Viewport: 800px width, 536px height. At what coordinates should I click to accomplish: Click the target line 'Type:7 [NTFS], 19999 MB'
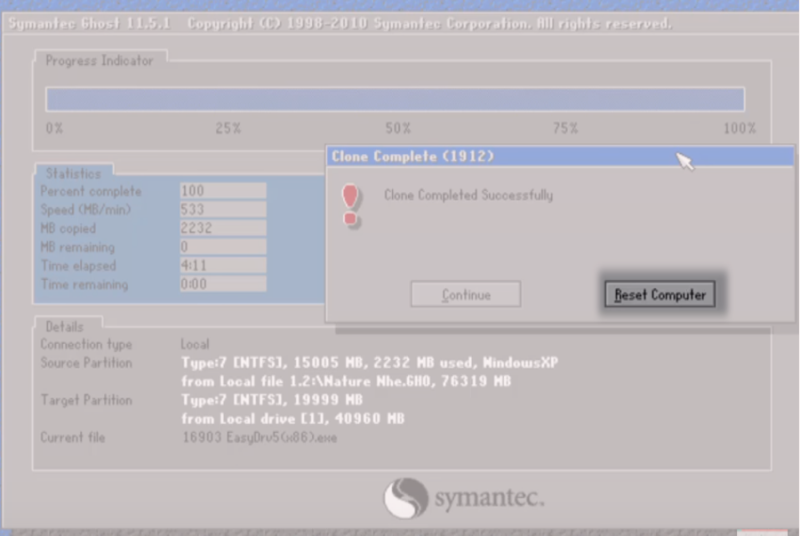[272, 400]
